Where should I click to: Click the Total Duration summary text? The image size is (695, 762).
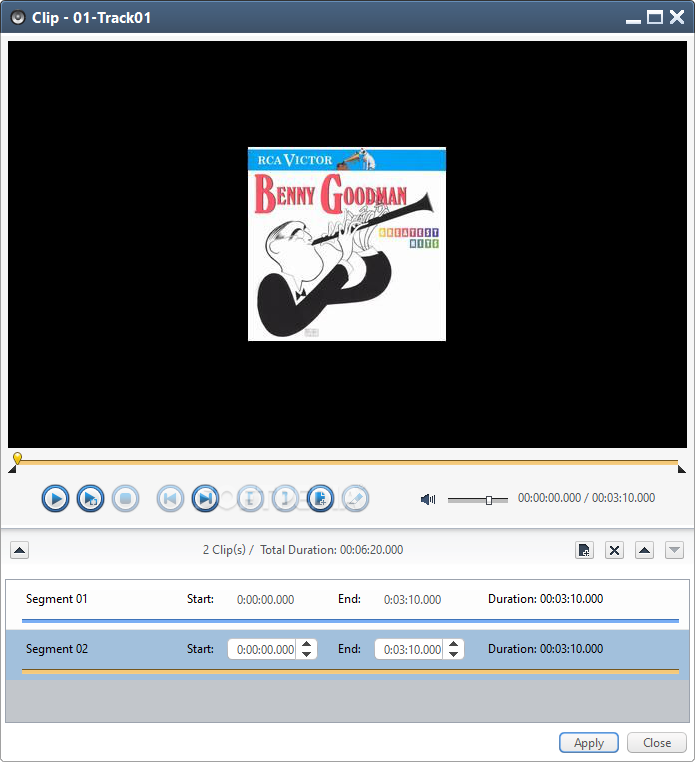click(x=331, y=550)
